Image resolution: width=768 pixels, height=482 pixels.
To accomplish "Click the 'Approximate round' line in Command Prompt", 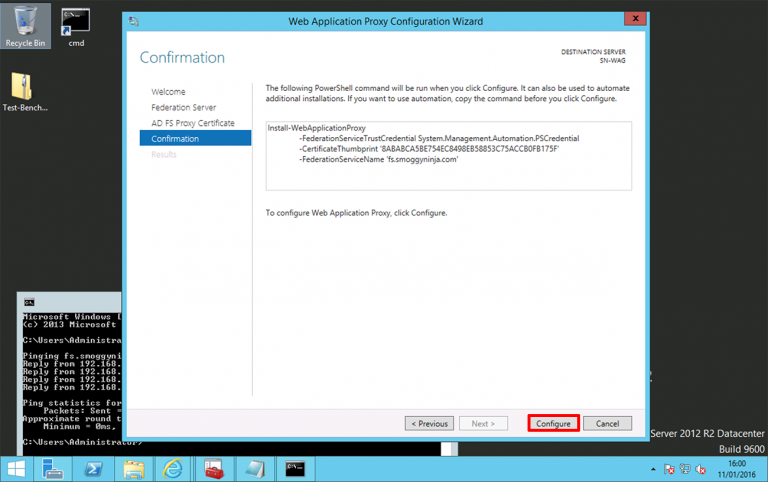I will click(x=72, y=419).
